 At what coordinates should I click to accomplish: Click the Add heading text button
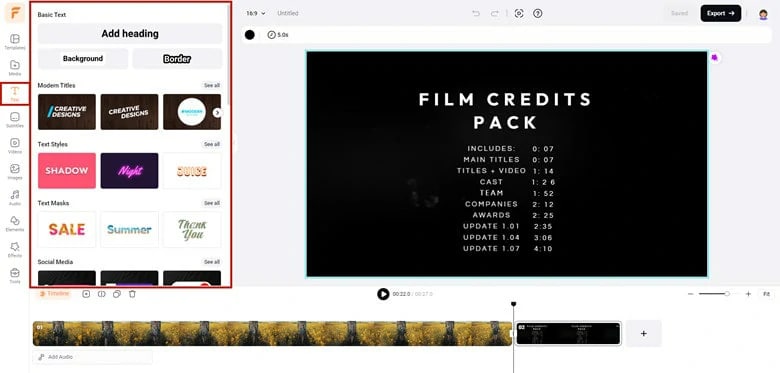click(130, 34)
